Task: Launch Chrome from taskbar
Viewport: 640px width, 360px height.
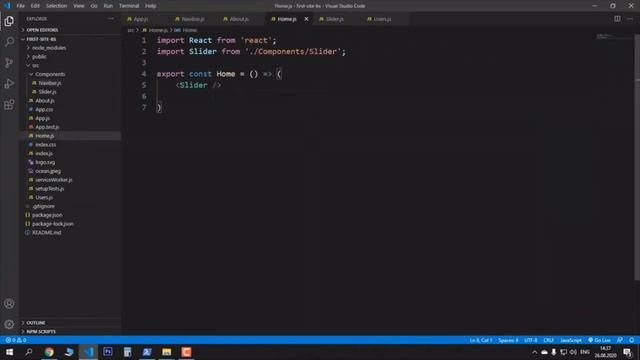Action: click(x=49, y=352)
